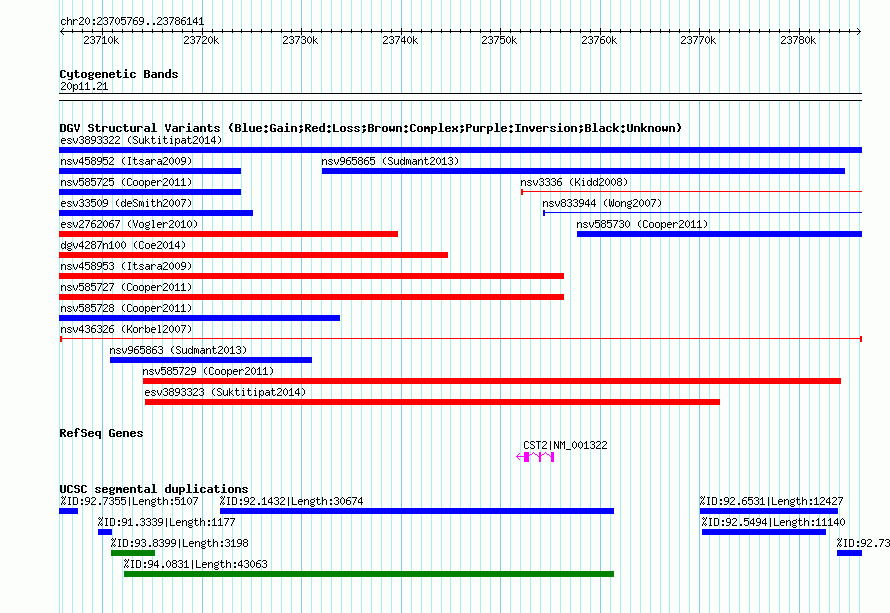Click the UCSC segmental duplications track title
Image resolution: width=890 pixels, height=613 pixels.
point(154,489)
